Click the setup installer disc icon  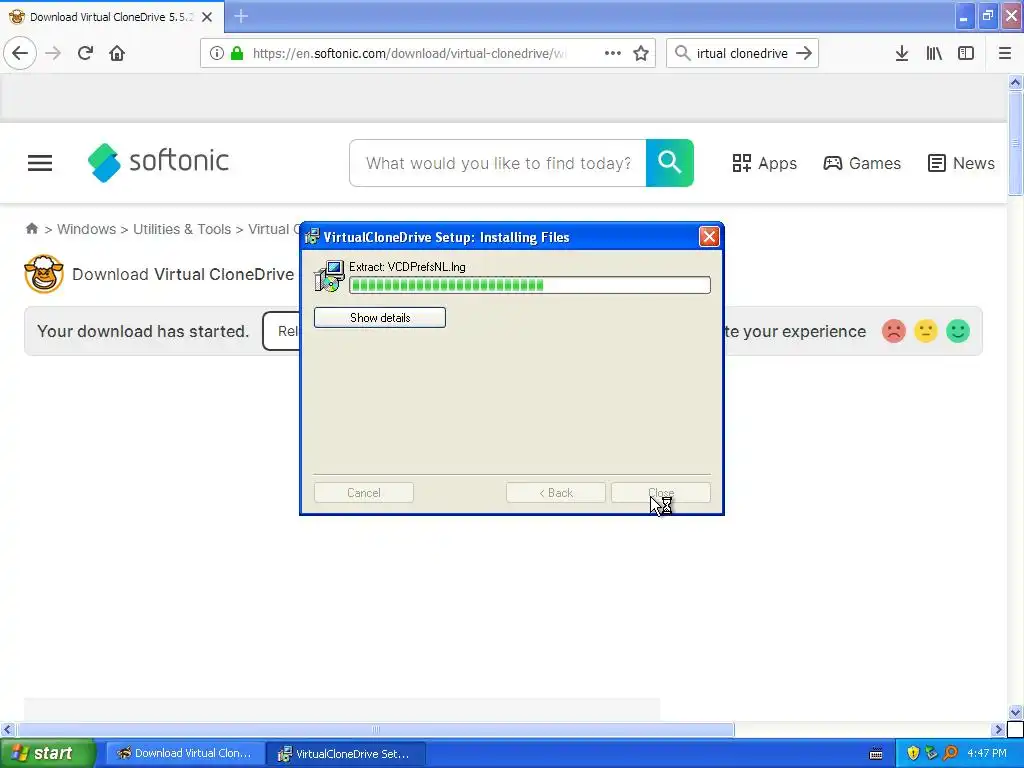329,276
